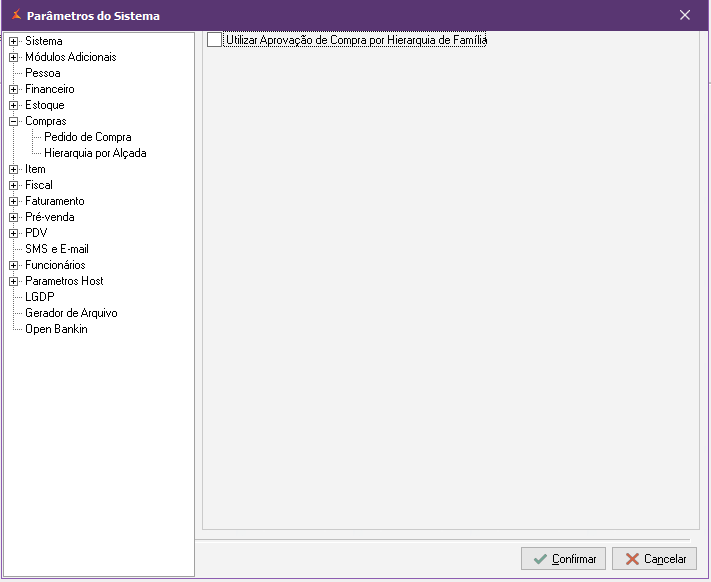Select the Item label in tree
The image size is (711, 582).
(x=35, y=169)
